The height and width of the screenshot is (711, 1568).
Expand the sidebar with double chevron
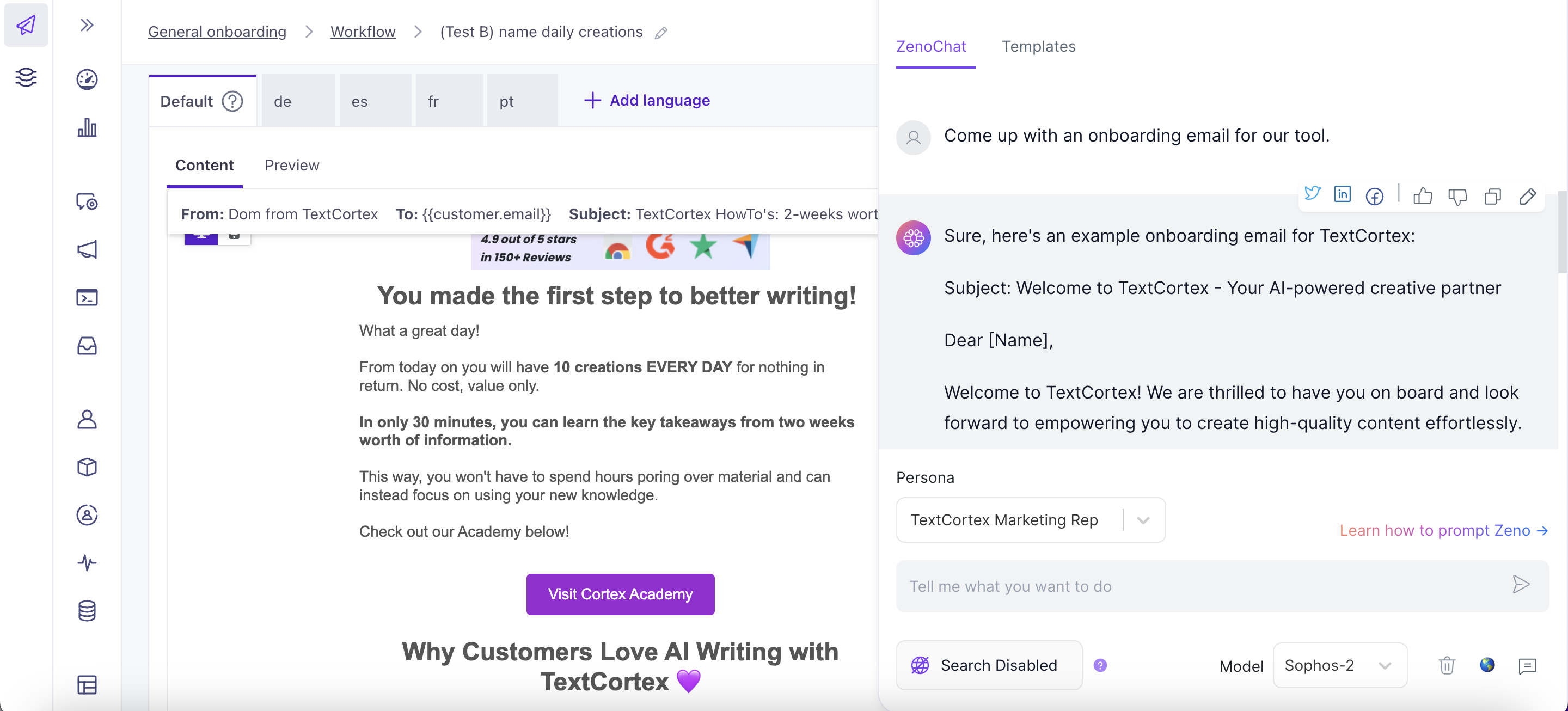tap(87, 25)
